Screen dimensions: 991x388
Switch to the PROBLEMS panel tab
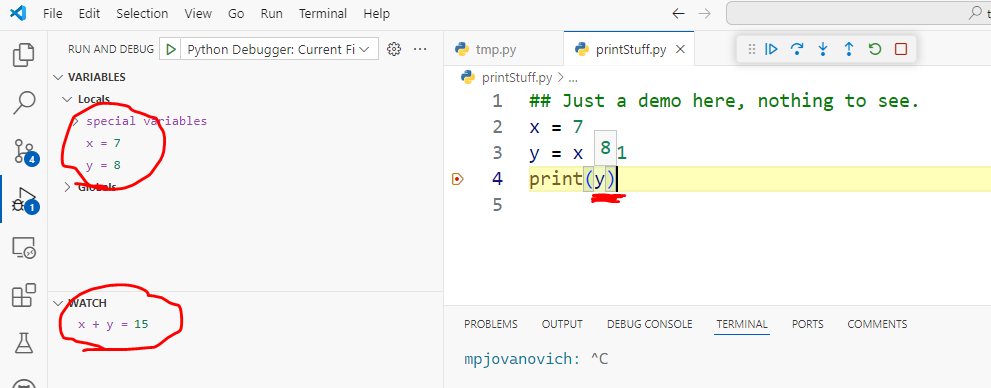pos(490,324)
